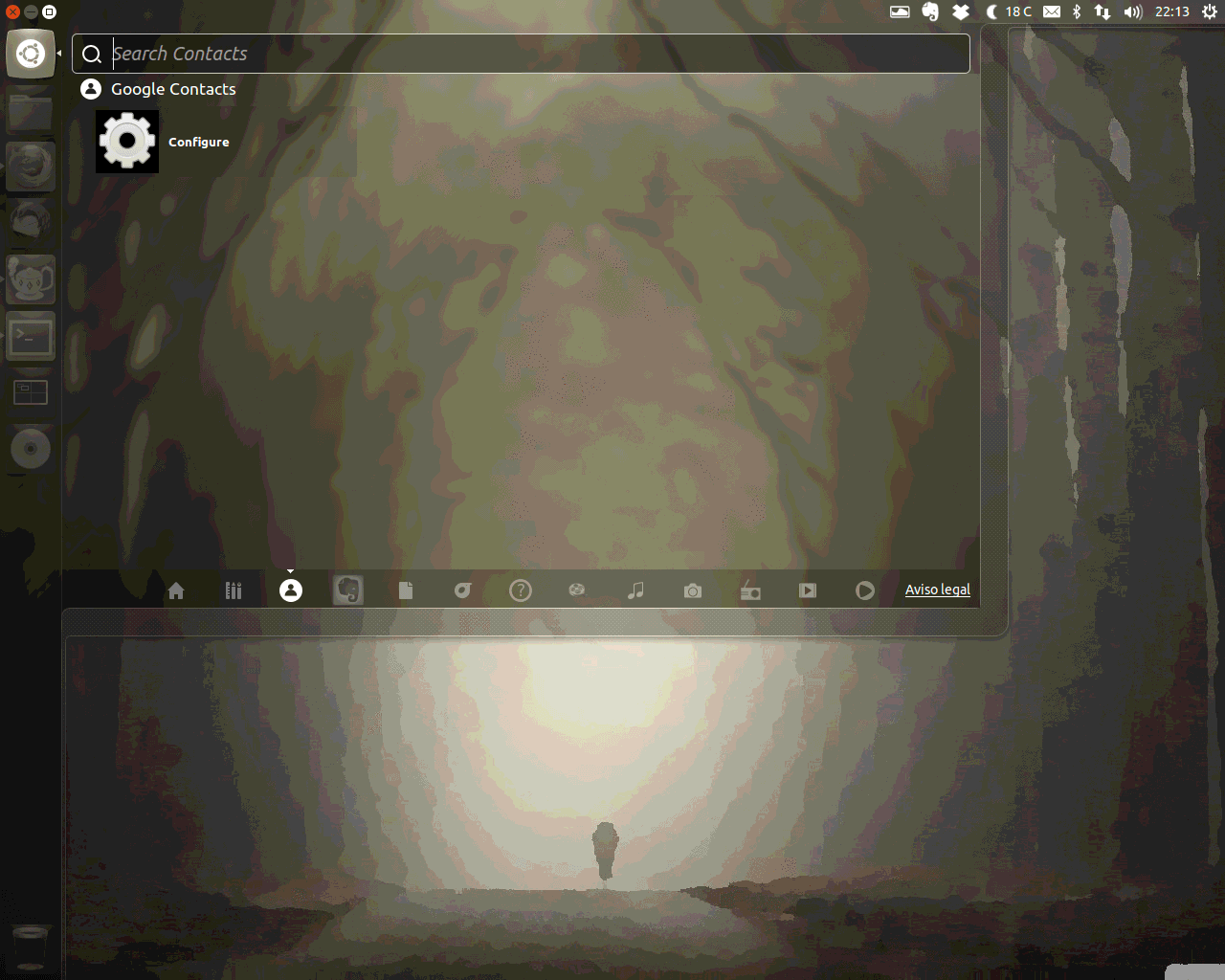Open the messaging envelope indicator
This screenshot has width=1225, height=980.
(x=1052, y=11)
